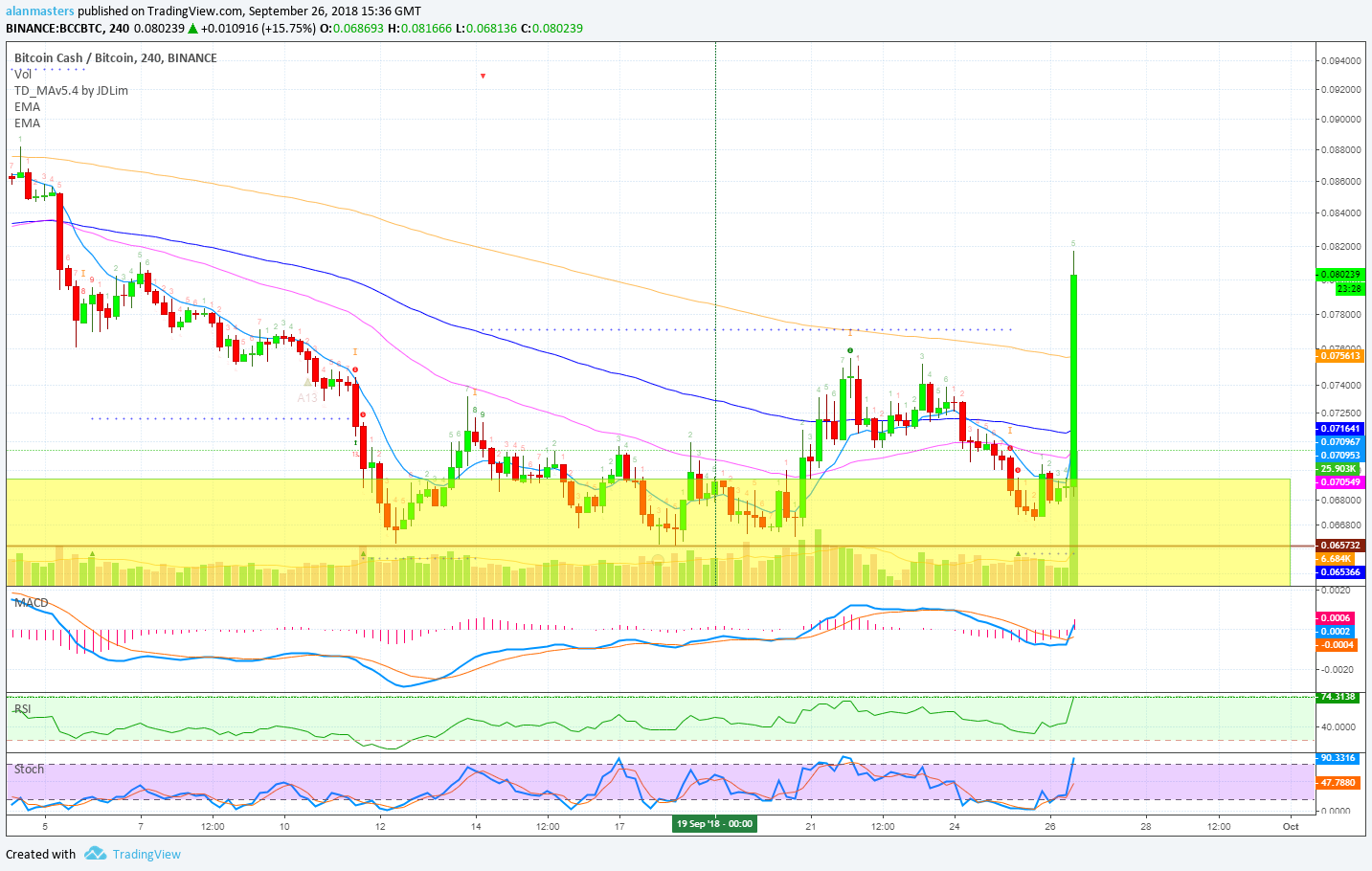Open the alanmasters author link
The image size is (1372, 871).
click(39, 11)
